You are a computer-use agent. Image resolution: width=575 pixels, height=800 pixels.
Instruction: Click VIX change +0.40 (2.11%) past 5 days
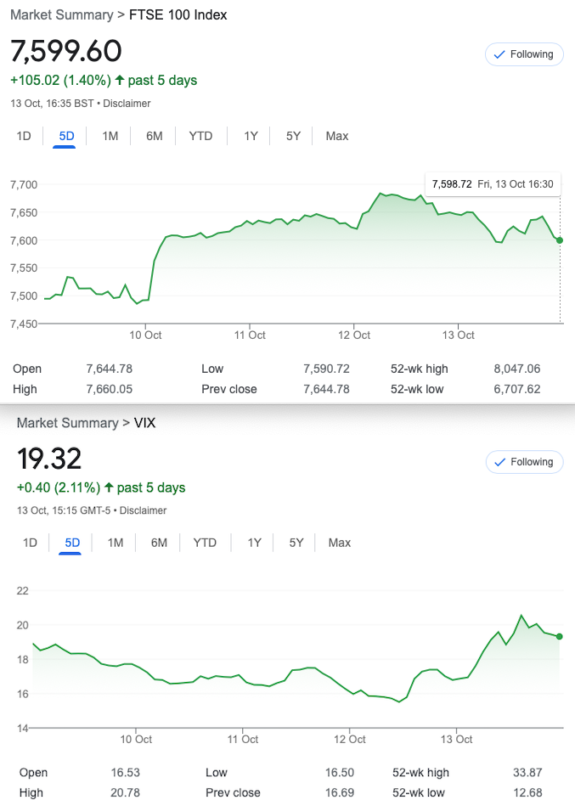coord(101,488)
